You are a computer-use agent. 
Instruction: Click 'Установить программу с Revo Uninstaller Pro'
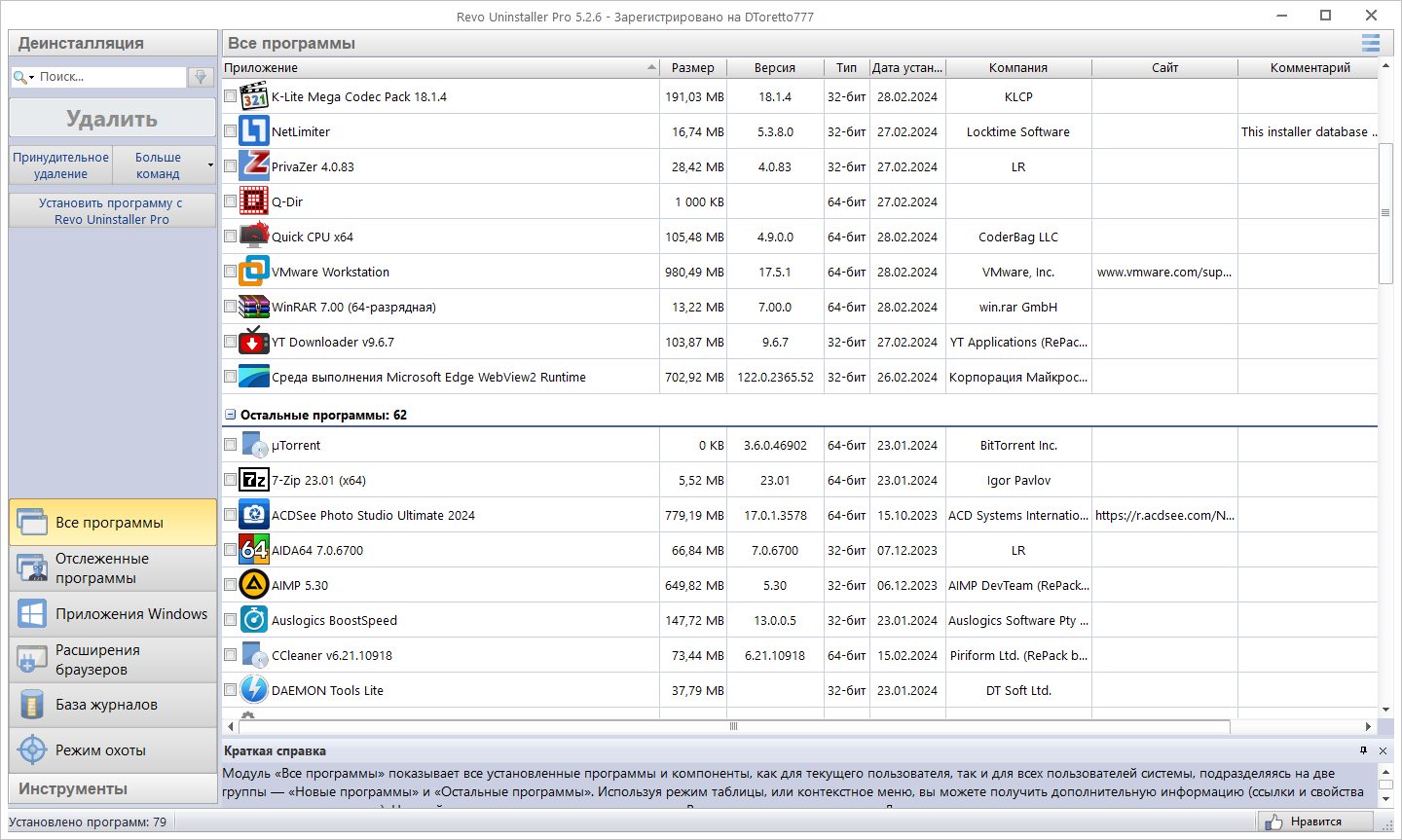tap(112, 211)
